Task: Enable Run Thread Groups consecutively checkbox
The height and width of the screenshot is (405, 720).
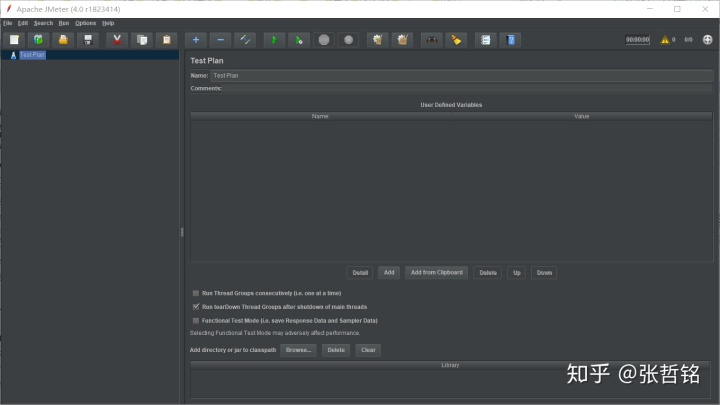Action: 196,293
